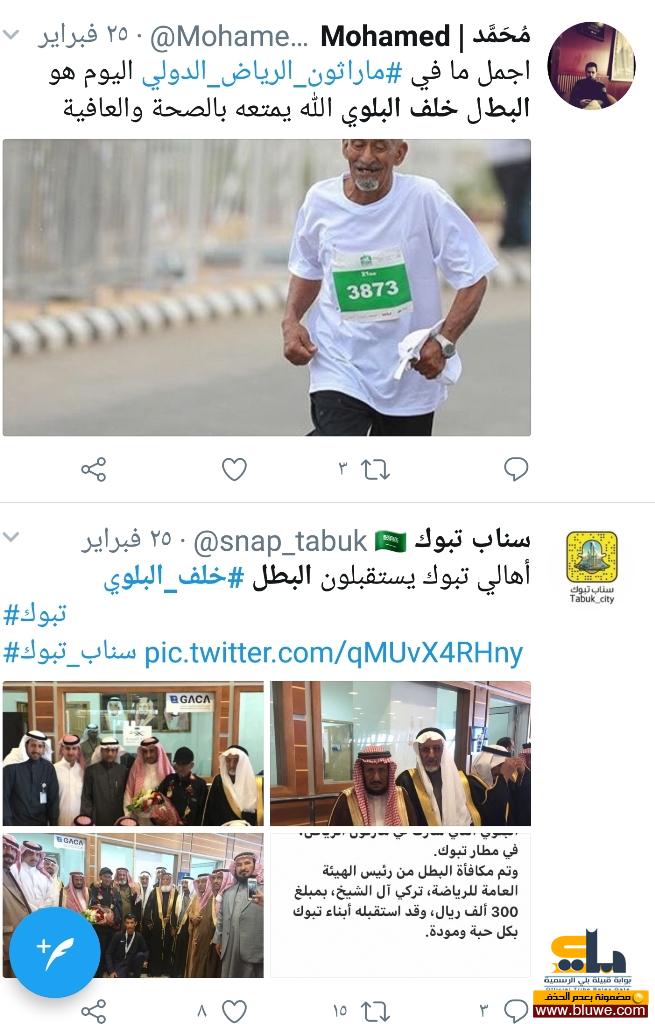Retweet the snap_tabuk tweet
Viewport: 655px width, 1024px height.
(375, 1011)
